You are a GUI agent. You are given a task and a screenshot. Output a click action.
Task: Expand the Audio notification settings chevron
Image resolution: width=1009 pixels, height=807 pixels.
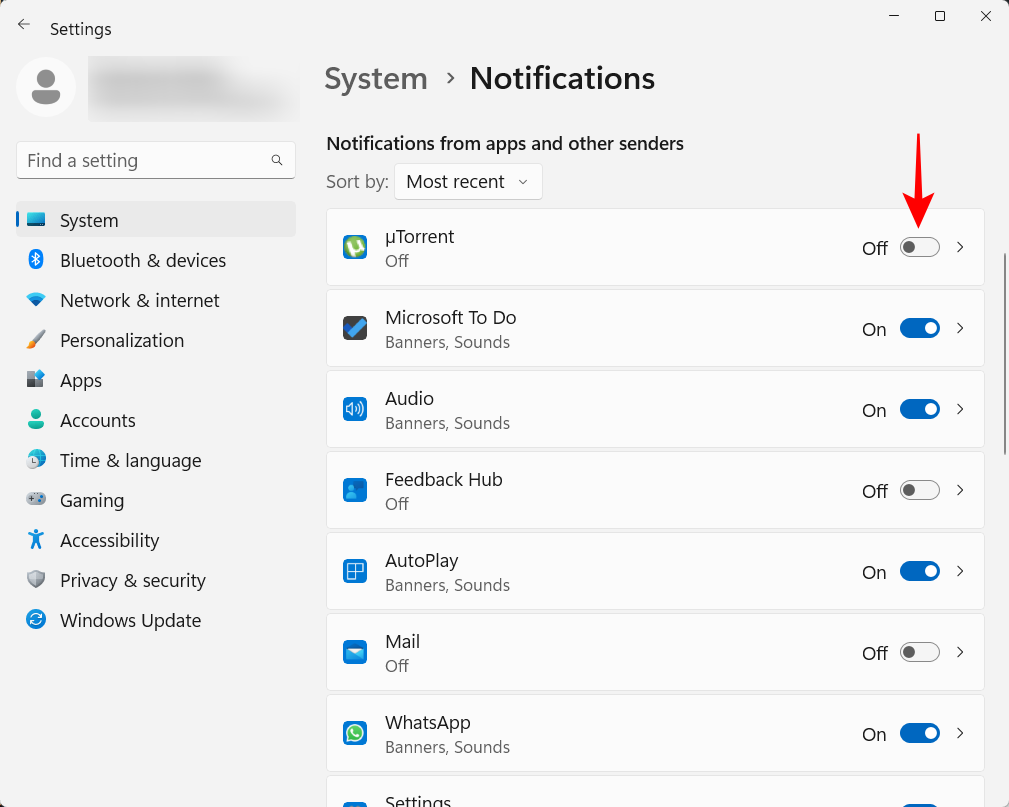[x=959, y=409]
